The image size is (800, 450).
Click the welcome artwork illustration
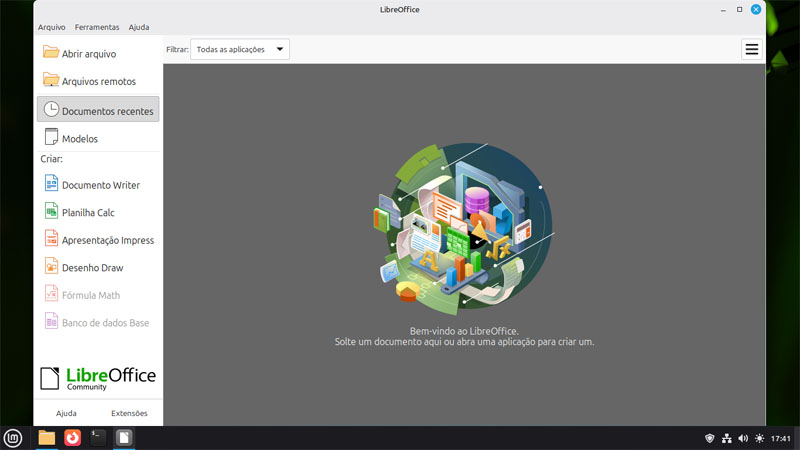(x=464, y=229)
